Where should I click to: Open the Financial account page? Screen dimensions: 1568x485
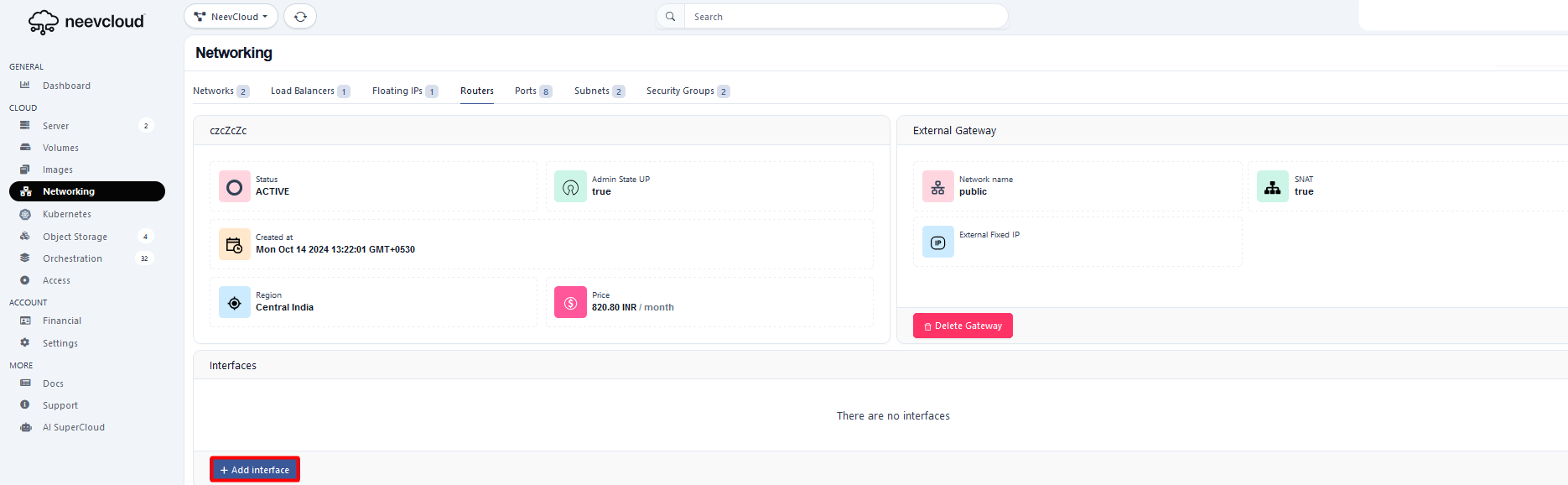62,321
